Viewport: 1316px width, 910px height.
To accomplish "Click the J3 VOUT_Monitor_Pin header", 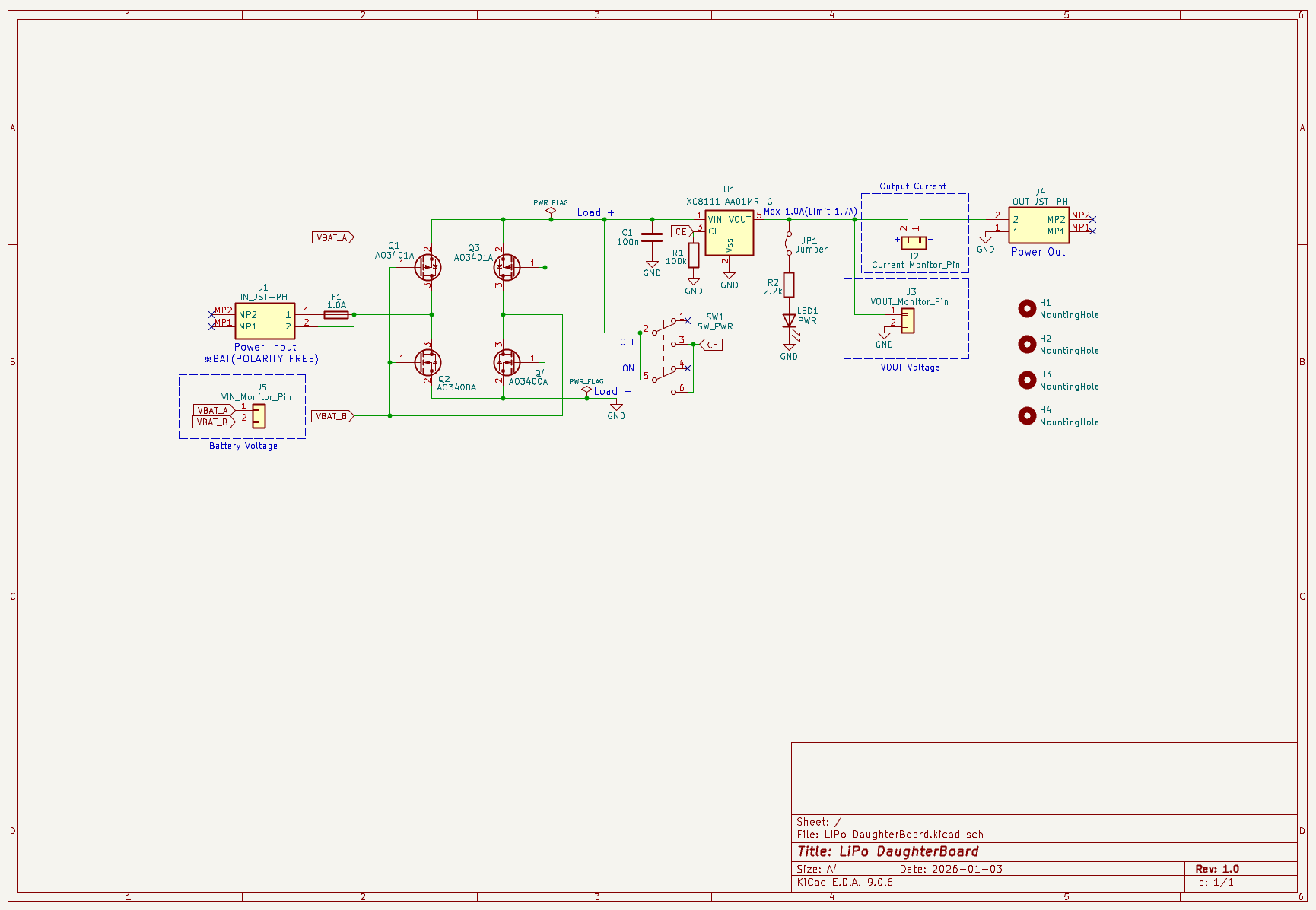I will 908,321.
